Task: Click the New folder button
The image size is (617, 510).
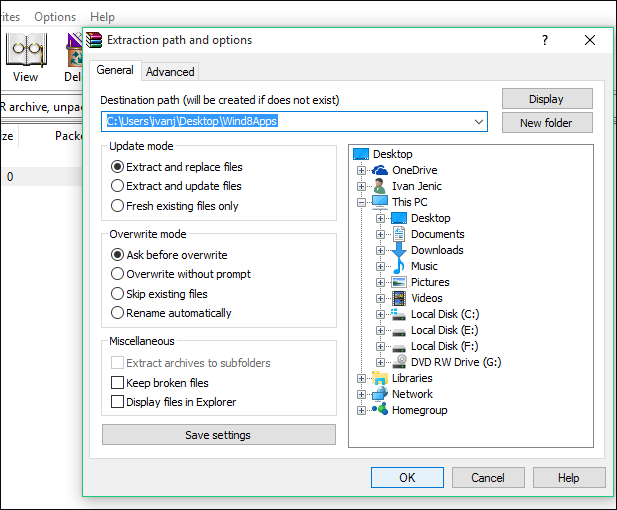Action: coord(547,123)
